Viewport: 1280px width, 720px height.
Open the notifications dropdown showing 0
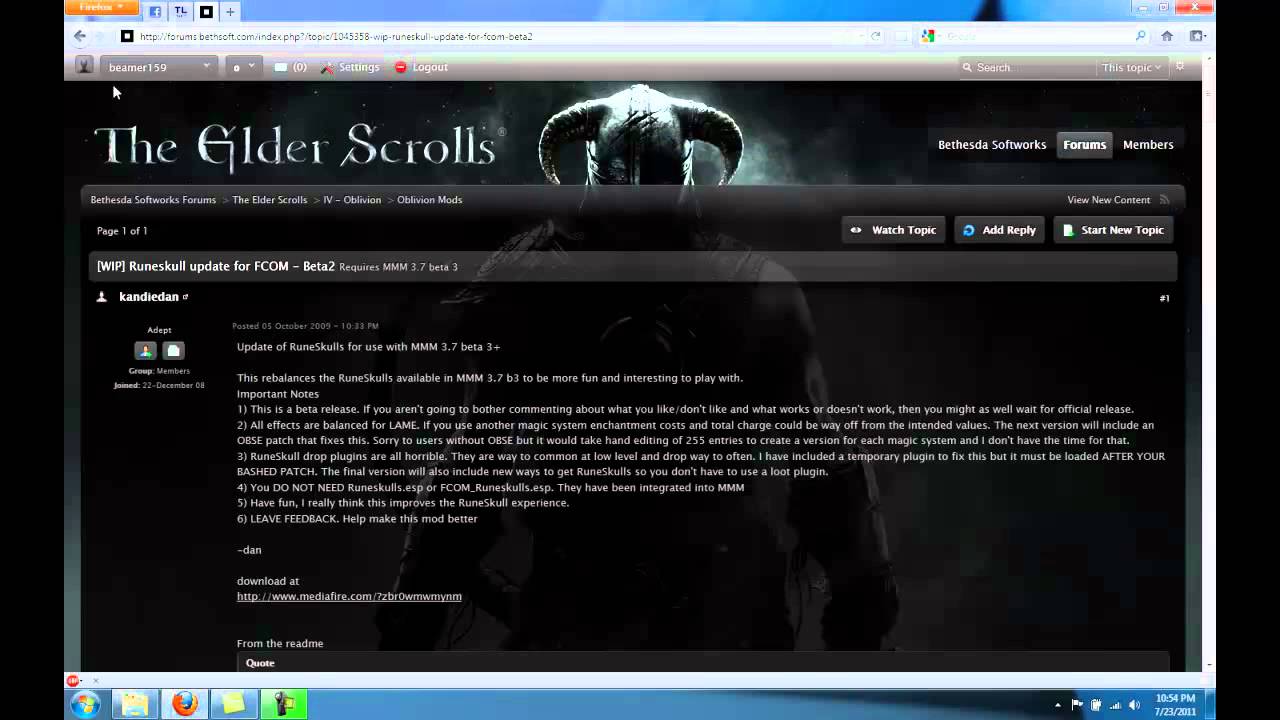244,67
